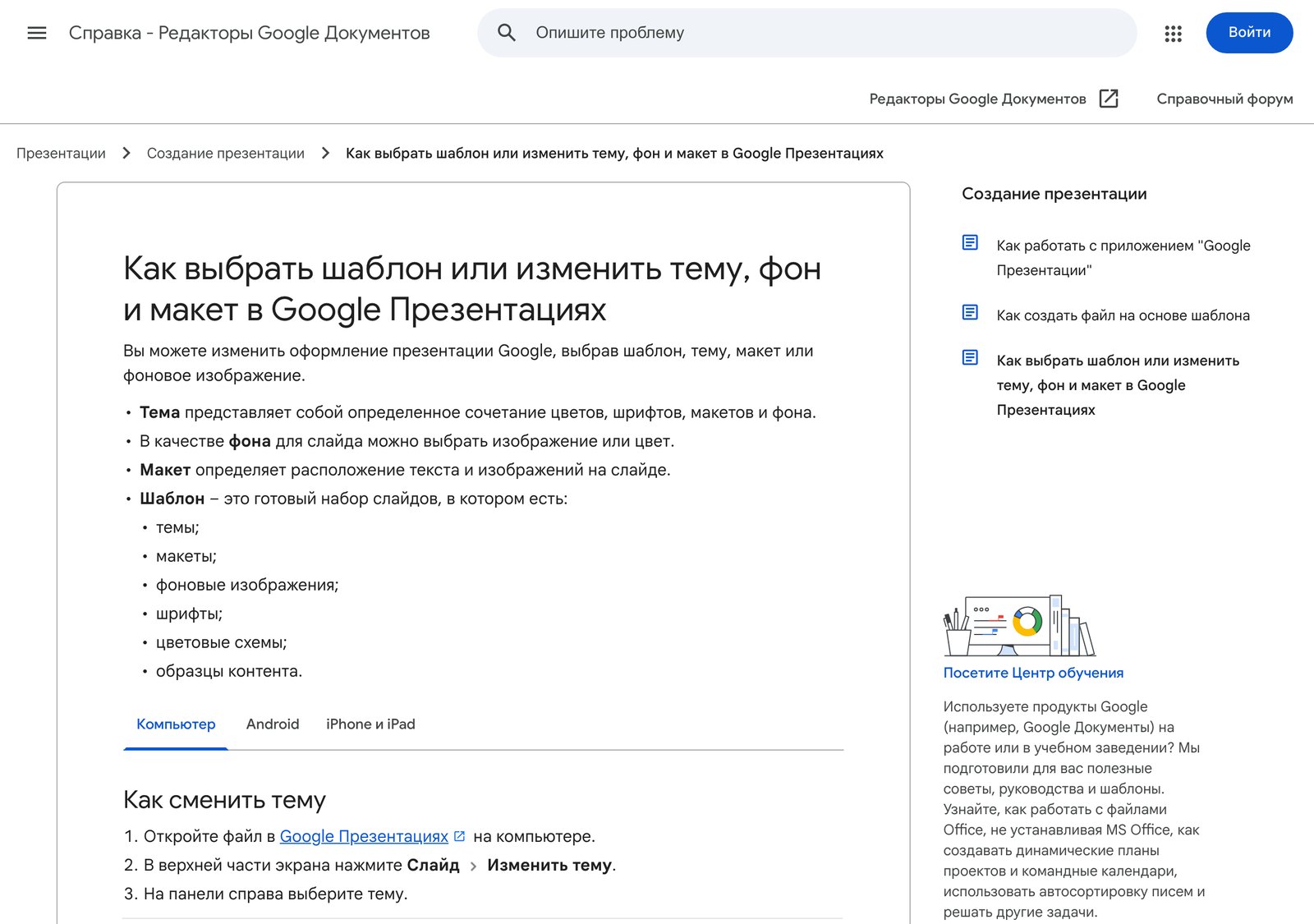1314x924 pixels.
Task: Click the Learning Center illustration
Action: [x=1019, y=626]
